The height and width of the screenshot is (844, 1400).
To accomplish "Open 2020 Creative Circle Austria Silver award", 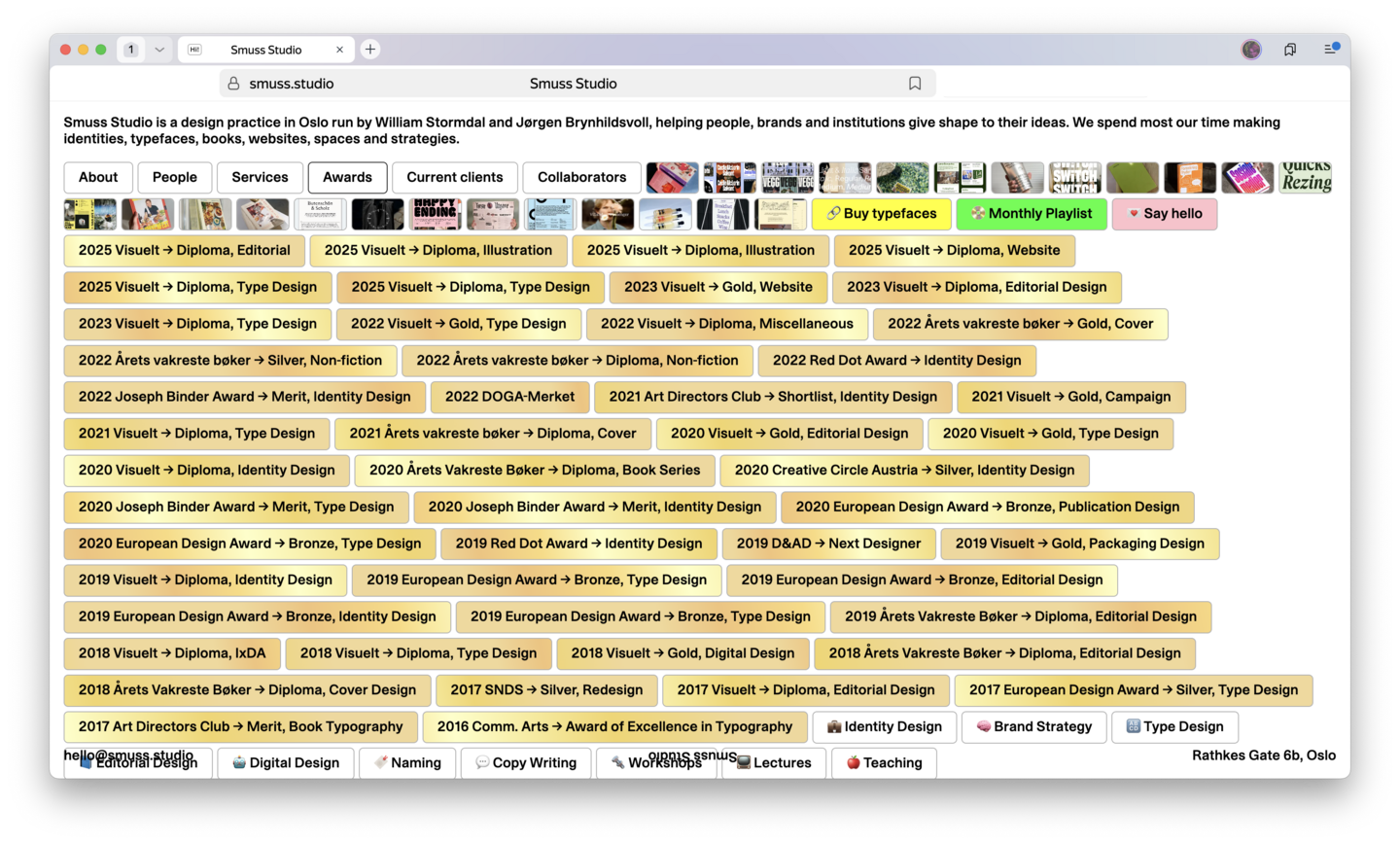I will [x=905, y=470].
